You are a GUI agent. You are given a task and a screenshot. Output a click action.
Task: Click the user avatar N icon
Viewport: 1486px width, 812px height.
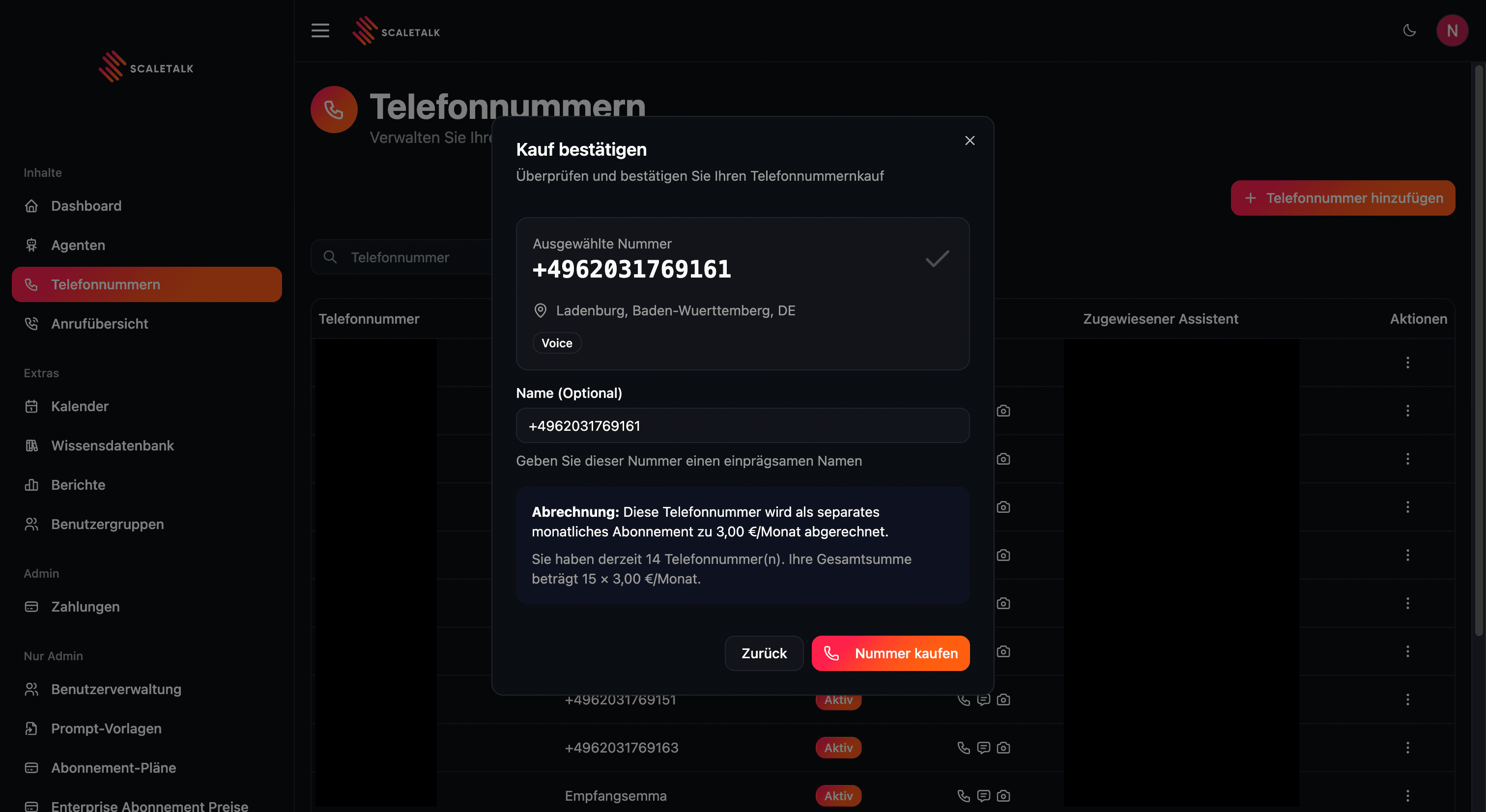pyautogui.click(x=1452, y=30)
